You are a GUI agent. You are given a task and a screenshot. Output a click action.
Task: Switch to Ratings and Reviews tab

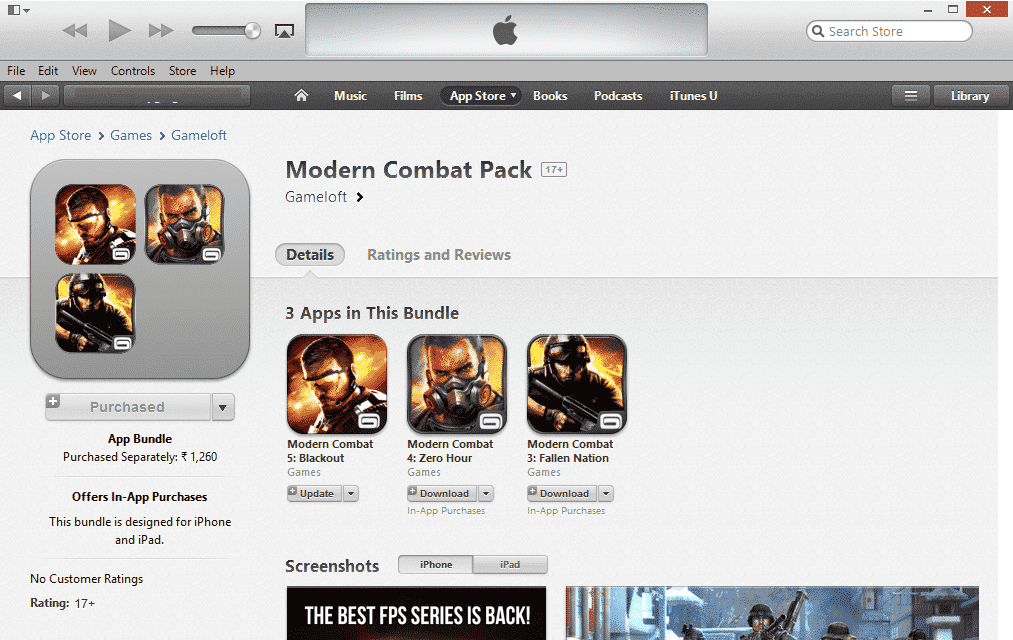(439, 254)
